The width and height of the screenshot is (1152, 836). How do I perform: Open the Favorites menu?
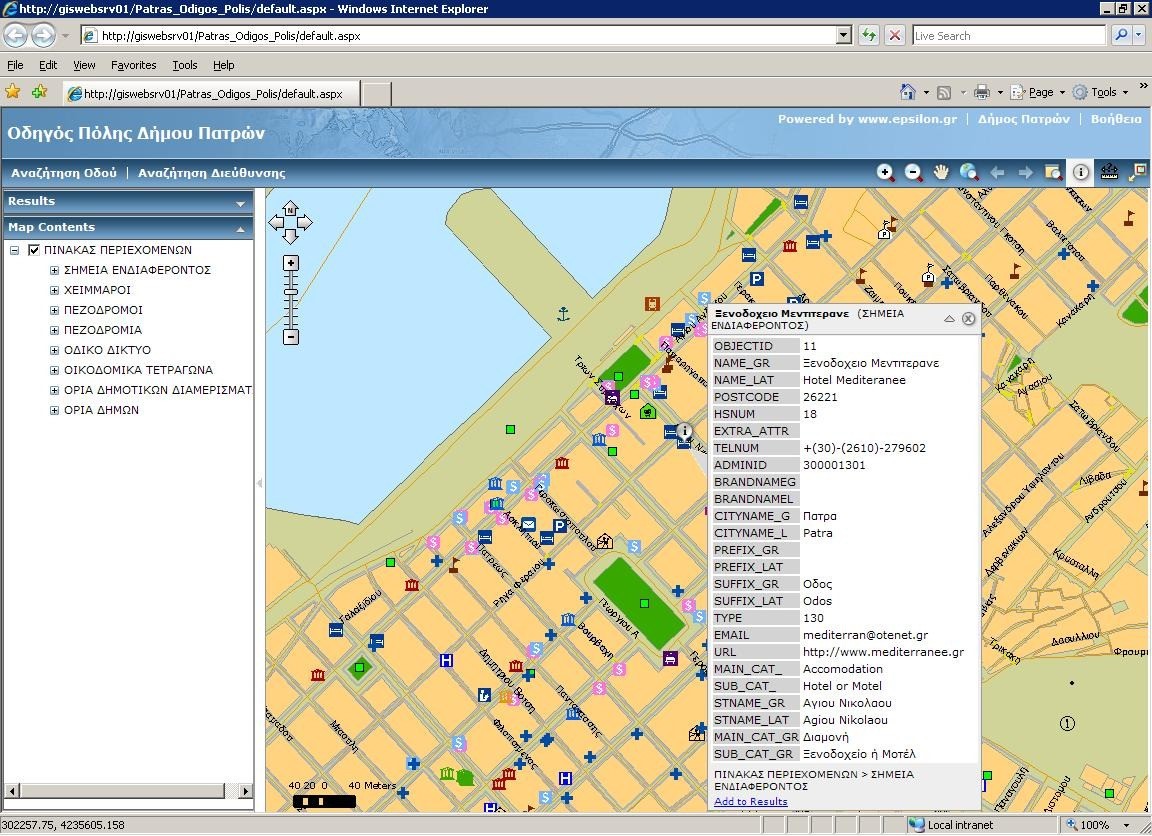[x=133, y=65]
